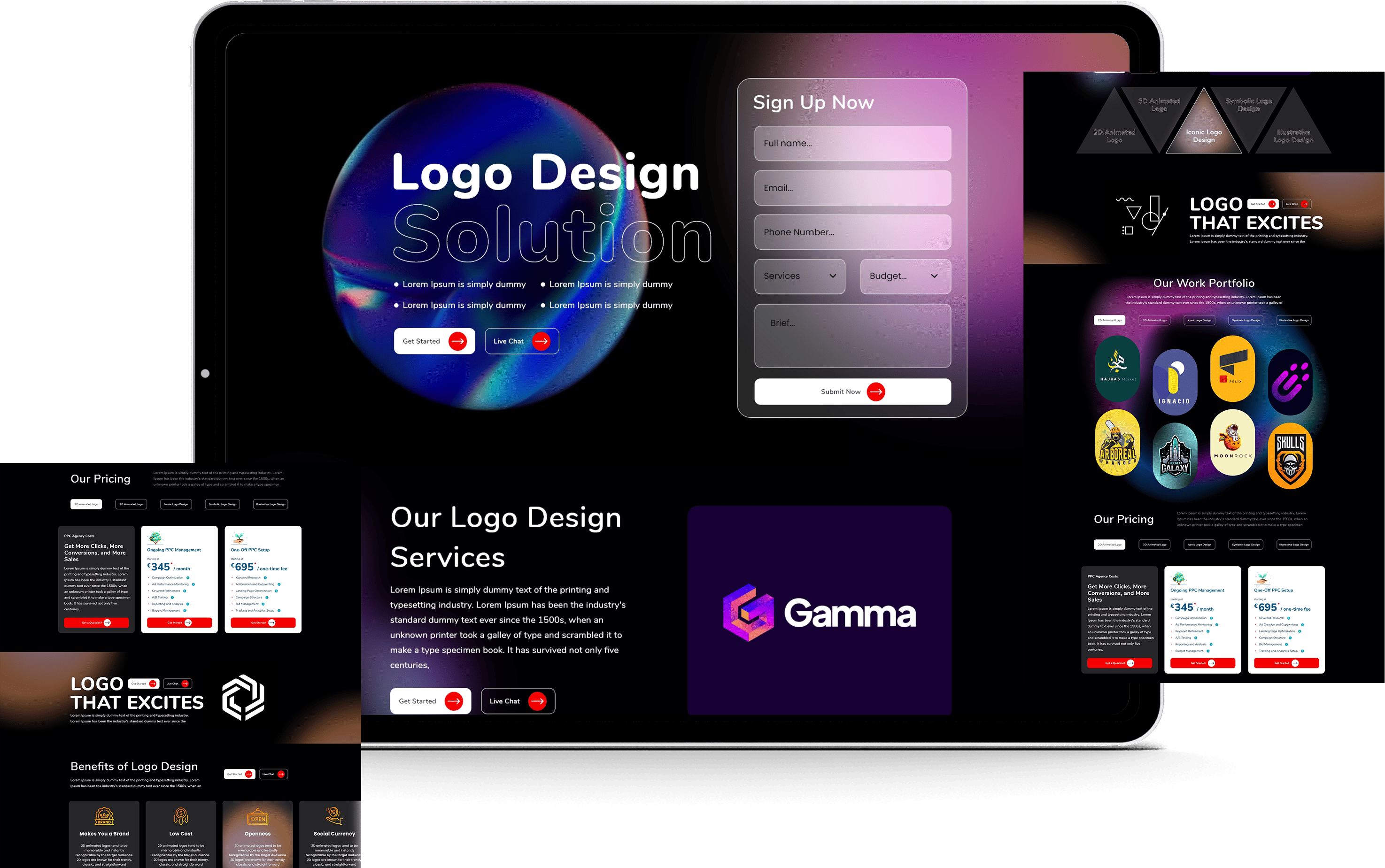Focus the Brief text area
Screen dimensions: 1385x868
point(852,336)
